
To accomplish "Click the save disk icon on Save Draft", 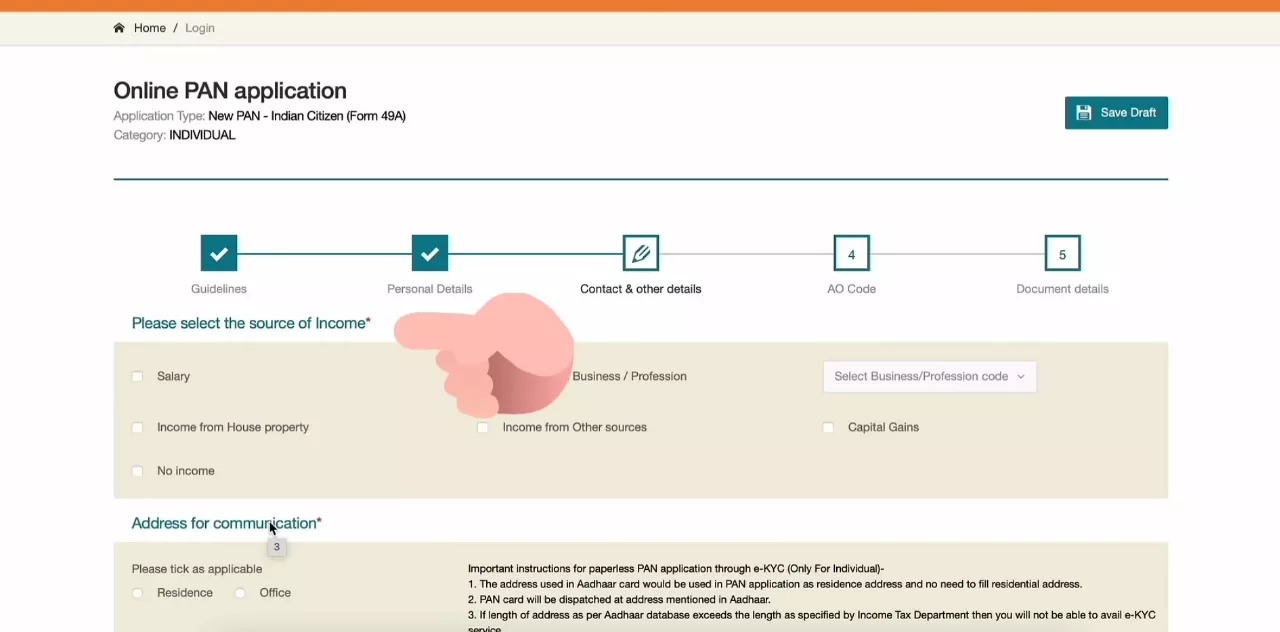I will click(x=1084, y=112).
